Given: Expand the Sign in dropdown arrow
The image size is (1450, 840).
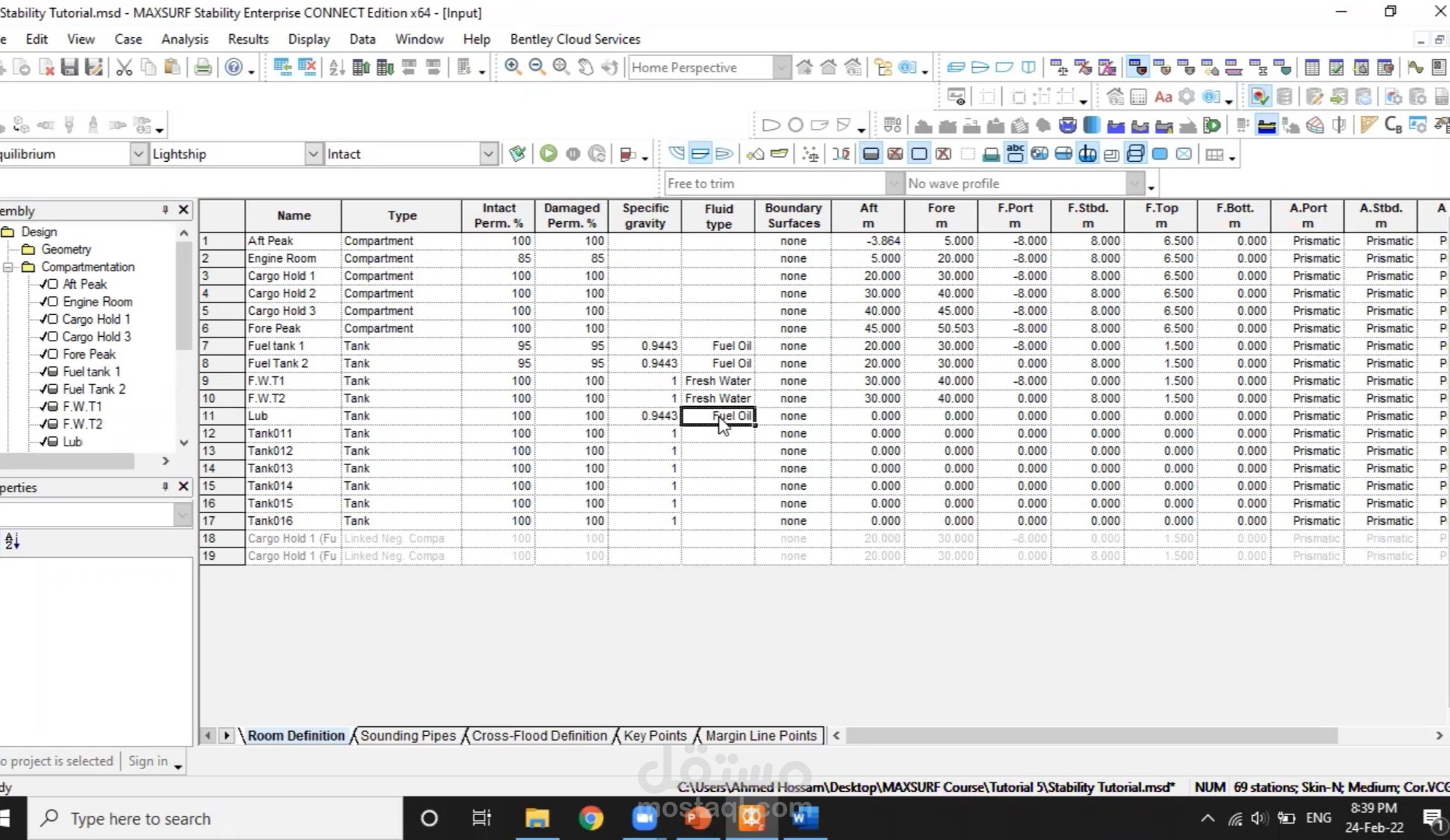Looking at the screenshot, I should (178, 766).
